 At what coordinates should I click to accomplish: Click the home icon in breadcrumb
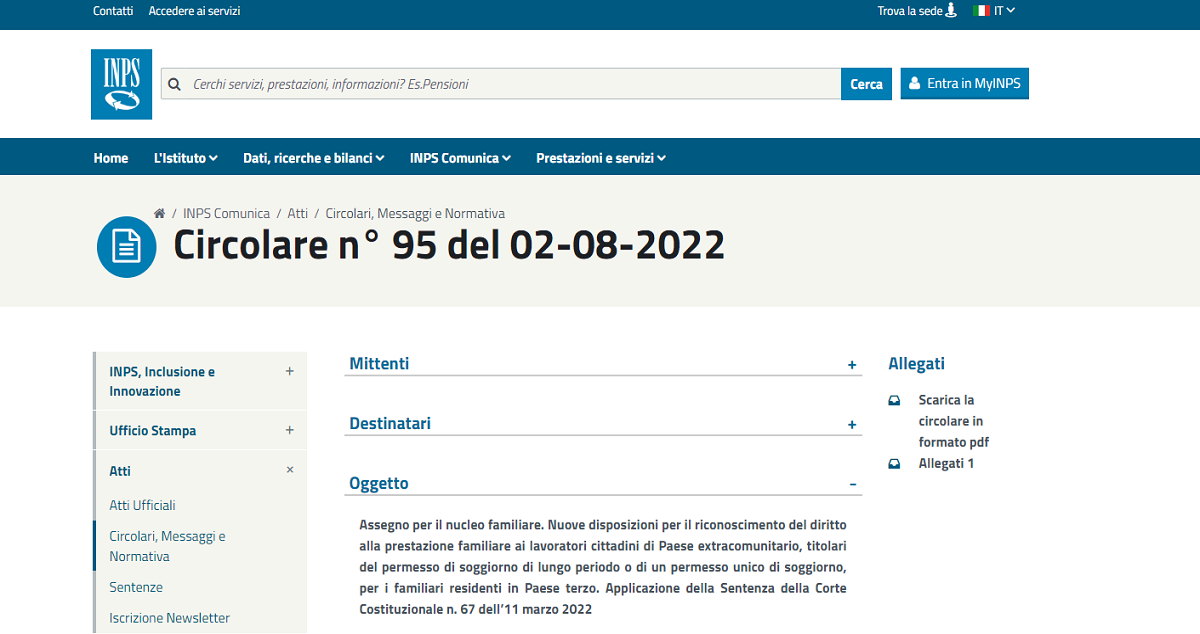(x=159, y=213)
